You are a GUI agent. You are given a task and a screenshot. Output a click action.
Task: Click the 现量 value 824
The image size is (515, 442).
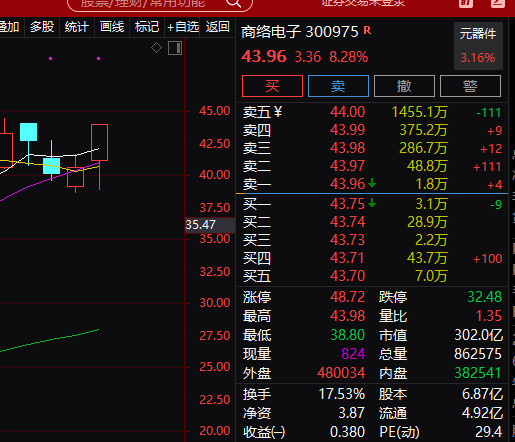(353, 354)
